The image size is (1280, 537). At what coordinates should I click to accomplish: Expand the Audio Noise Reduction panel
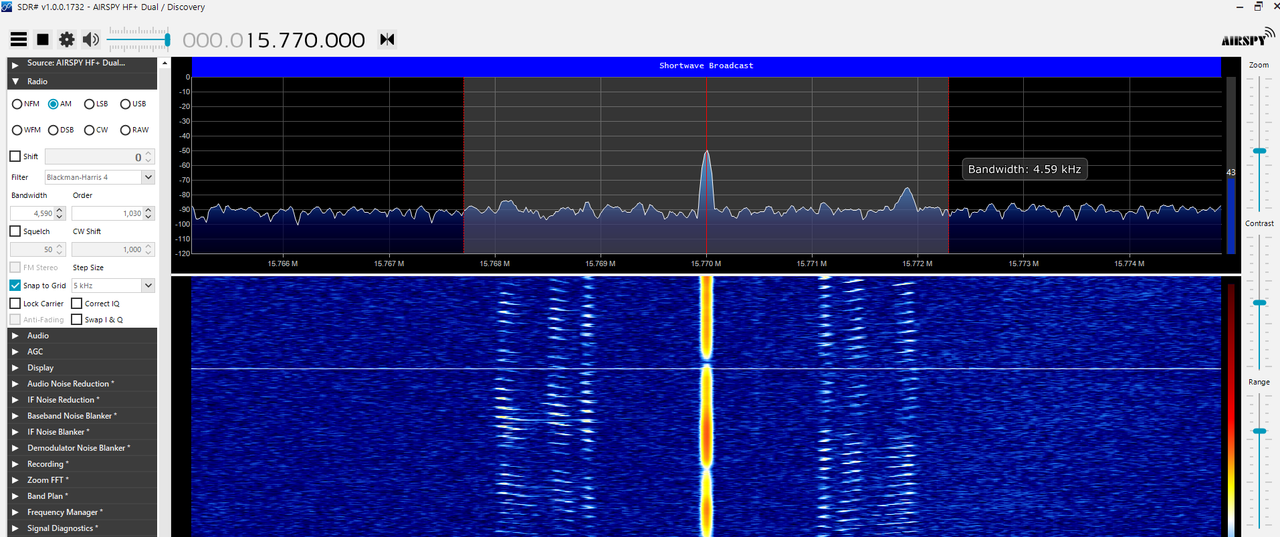83,383
